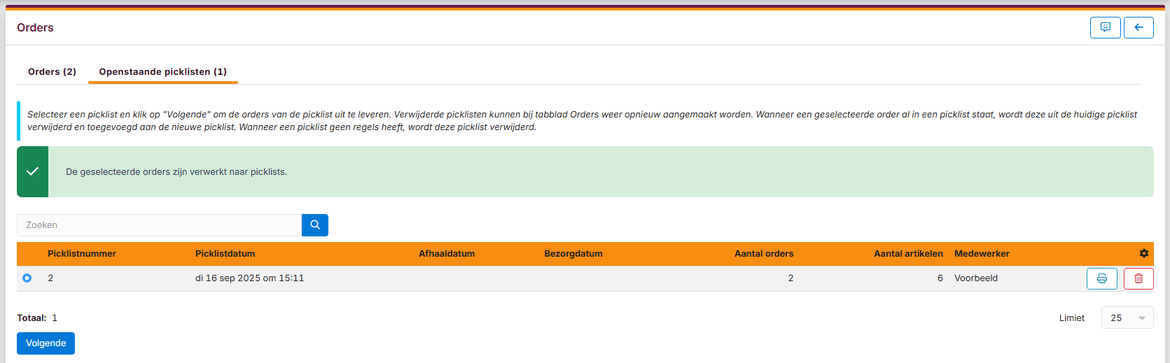Delete picklist 2 with trash icon

tap(1138, 279)
